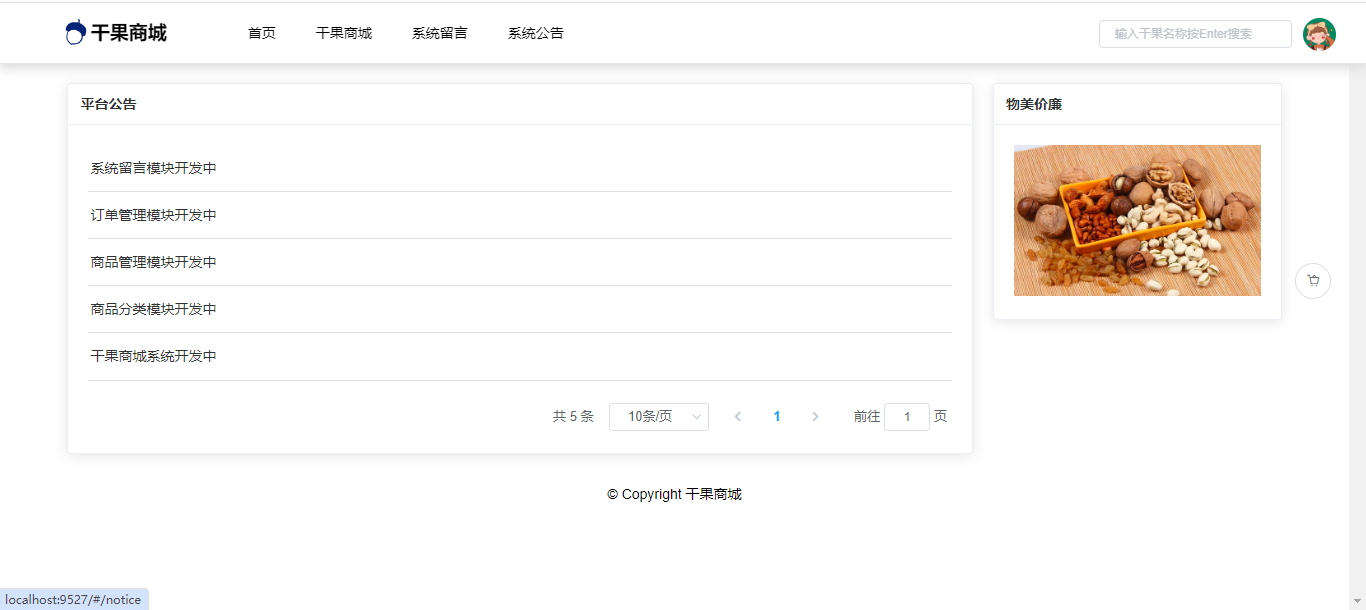Click the 干果商城 acorn logo icon

75,33
